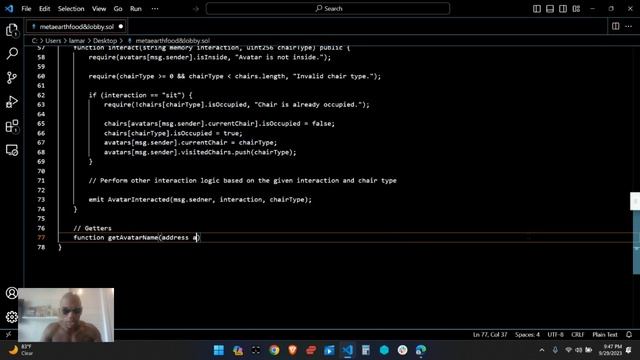Open the Explorer view in activity bar

pyautogui.click(x=12, y=30)
